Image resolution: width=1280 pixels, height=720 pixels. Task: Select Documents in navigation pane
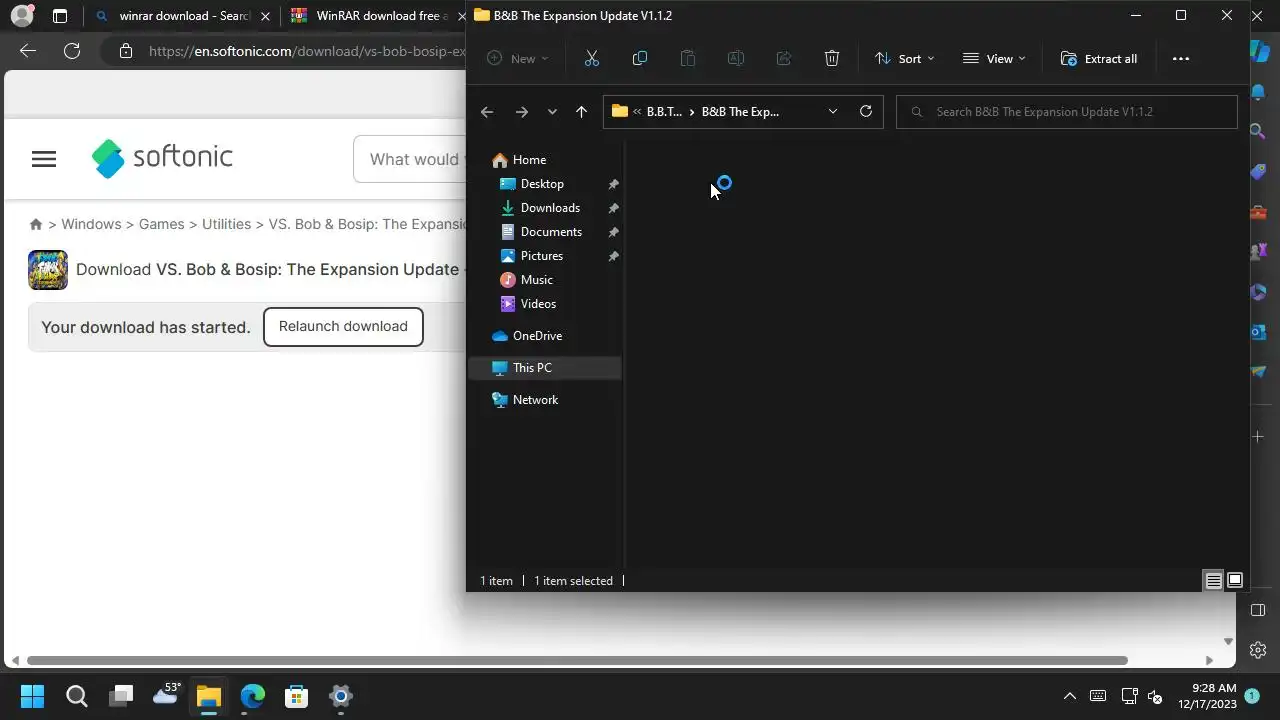(549, 232)
